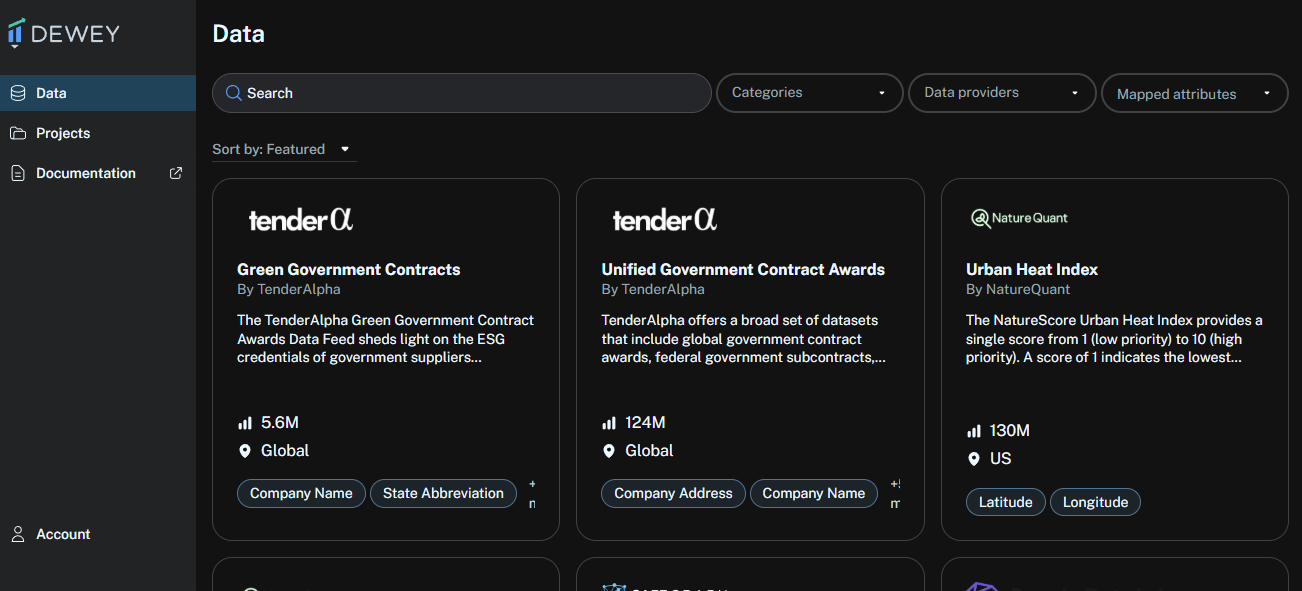1302x591 pixels.
Task: Open the Categories dropdown
Action: (x=809, y=93)
